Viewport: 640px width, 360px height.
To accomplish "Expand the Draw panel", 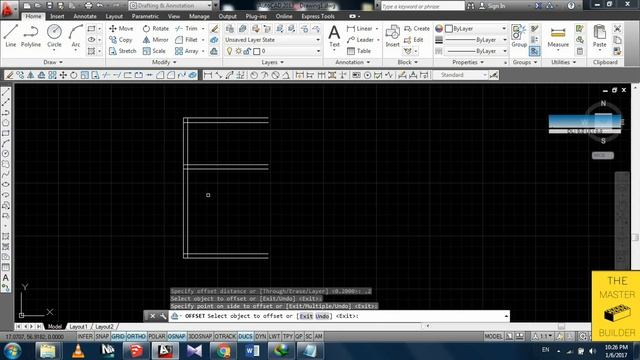I will (x=53, y=62).
